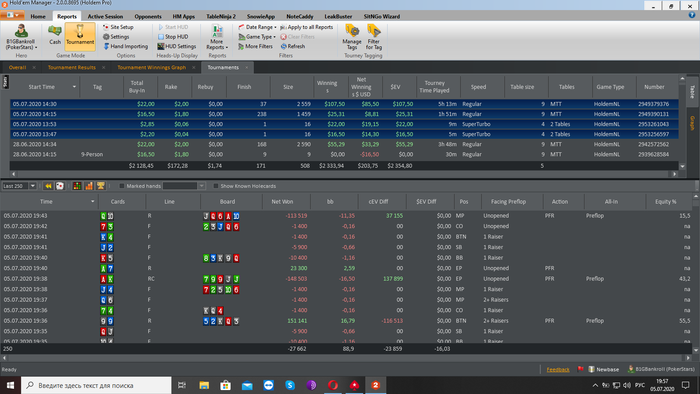
Task: Select hand at 05.07.2020 19:38 with AK
Action: pos(347,279)
